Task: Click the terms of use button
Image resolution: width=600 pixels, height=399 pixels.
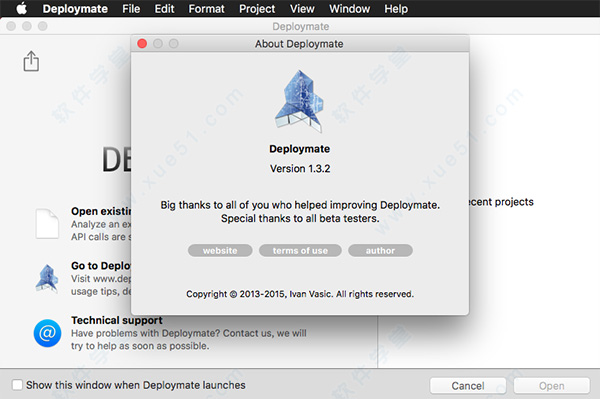Action: (300, 251)
